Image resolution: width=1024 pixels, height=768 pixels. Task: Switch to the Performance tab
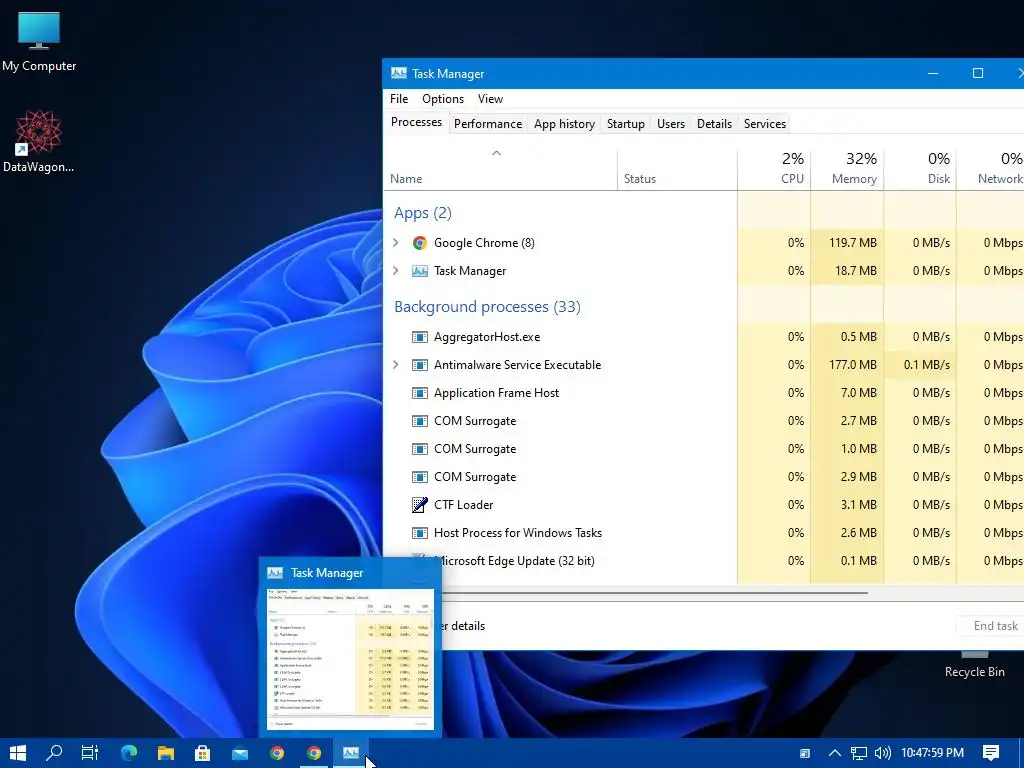pos(488,123)
